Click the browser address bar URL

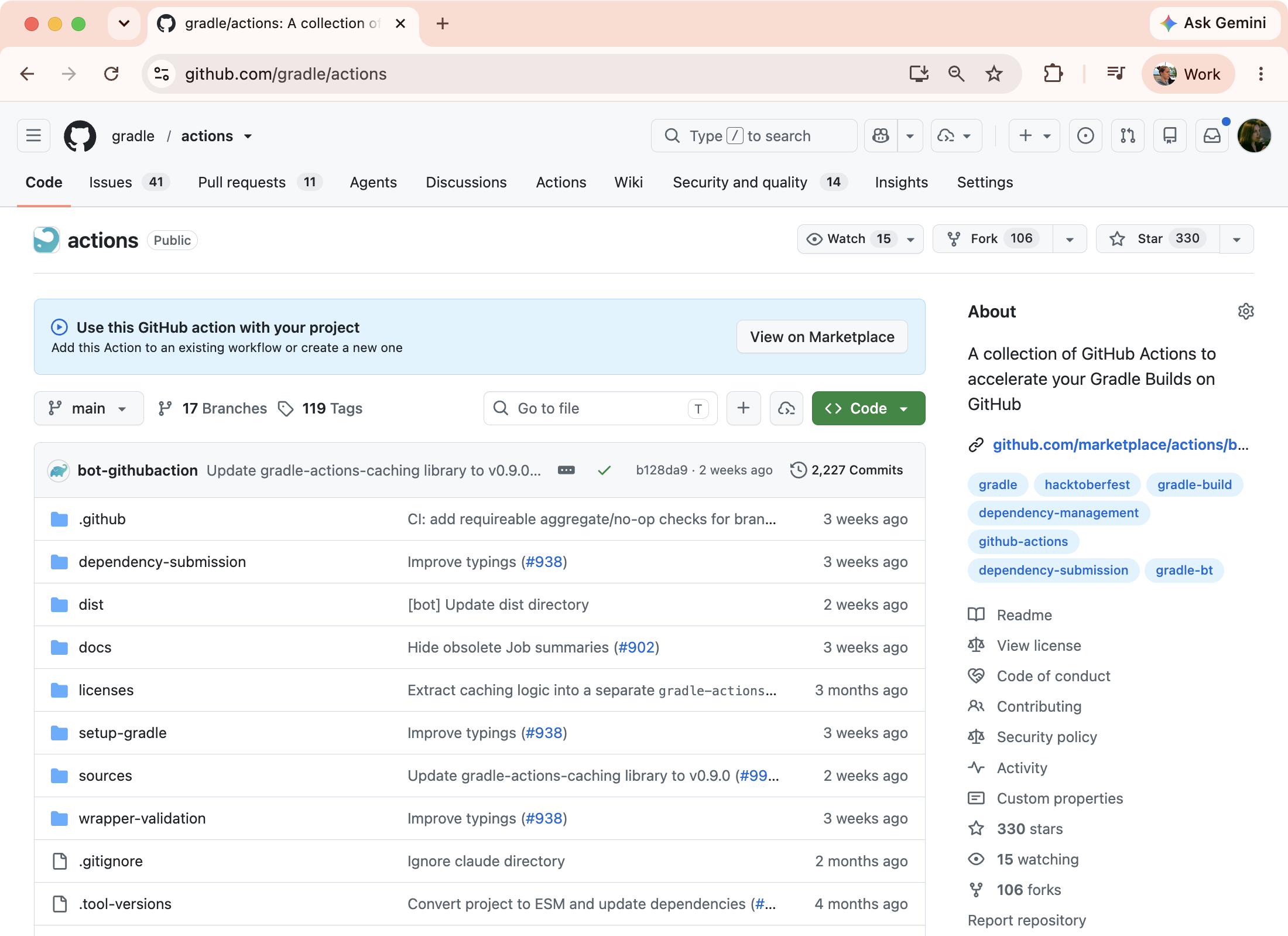click(286, 74)
